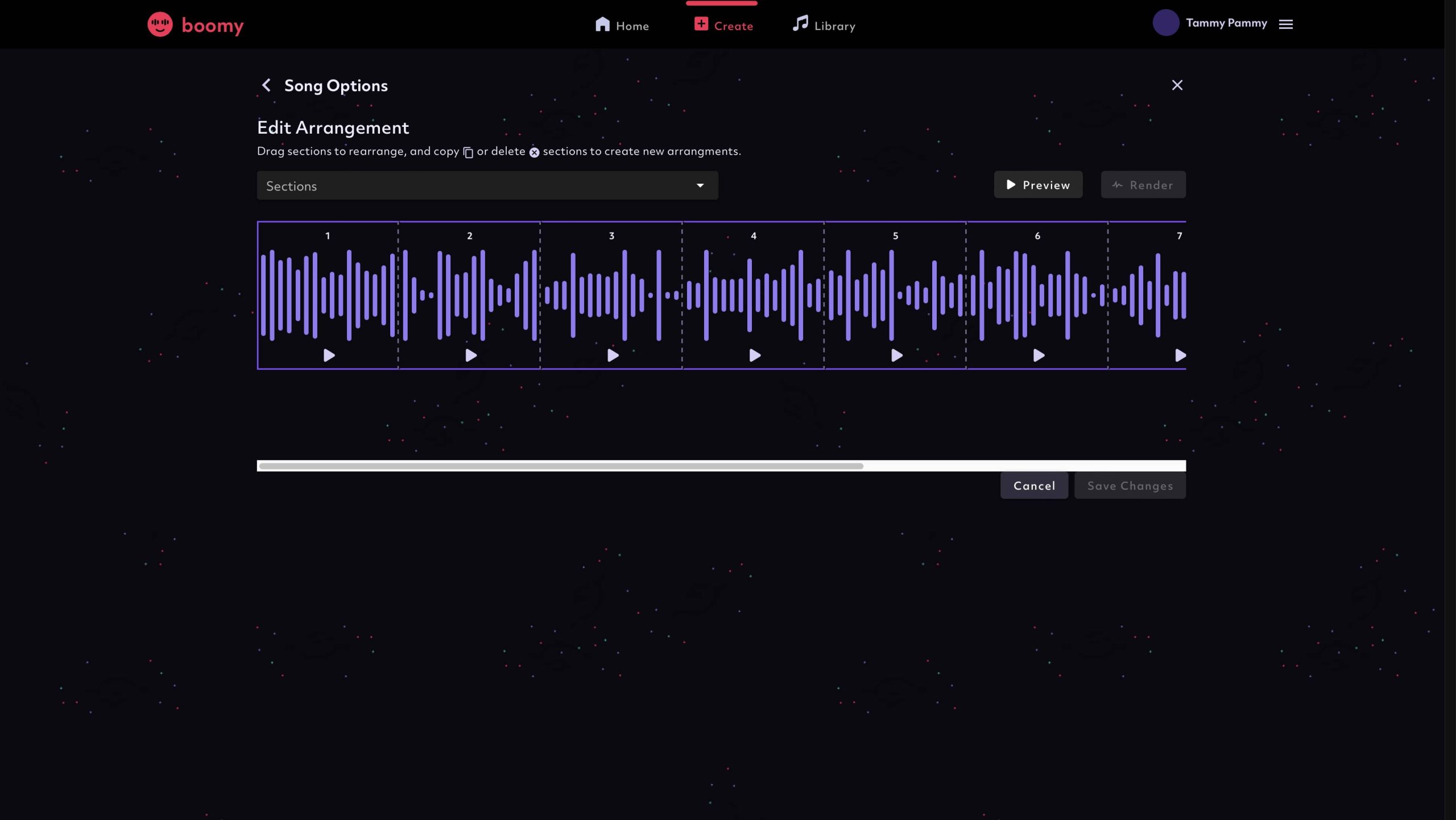
Task: Play section 4 audio
Action: pos(755,355)
